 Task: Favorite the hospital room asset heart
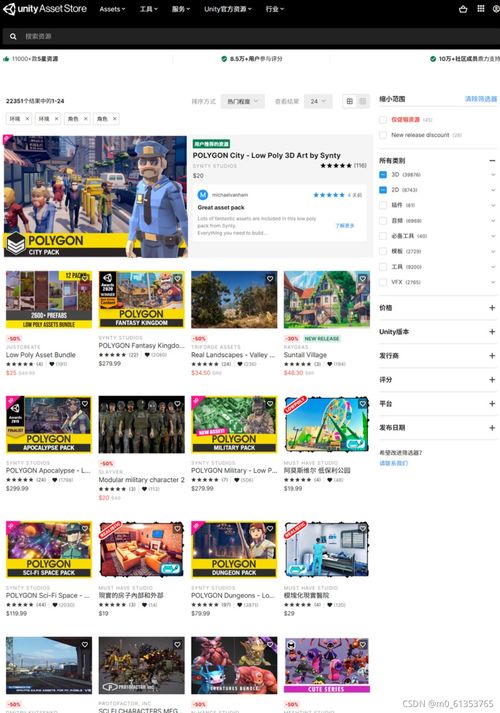tap(363, 528)
